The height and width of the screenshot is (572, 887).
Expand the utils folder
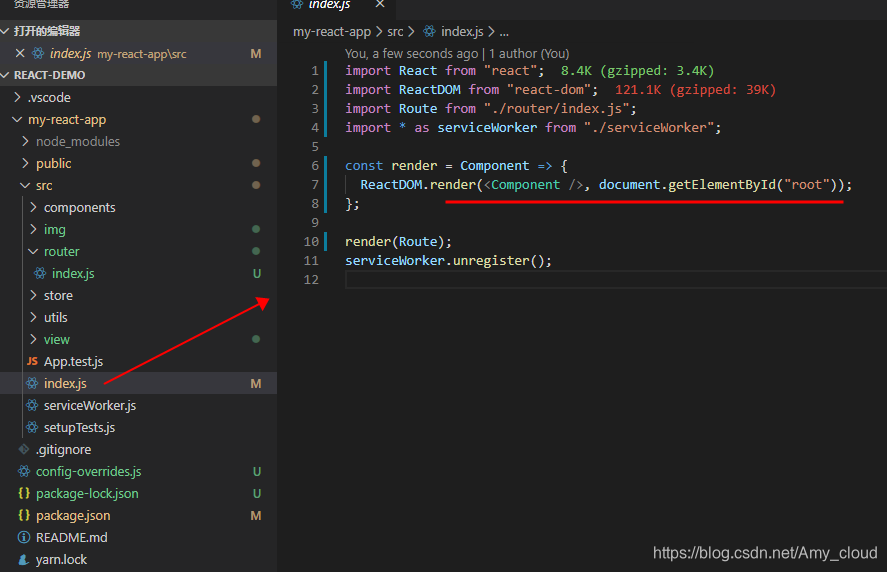click(33, 317)
